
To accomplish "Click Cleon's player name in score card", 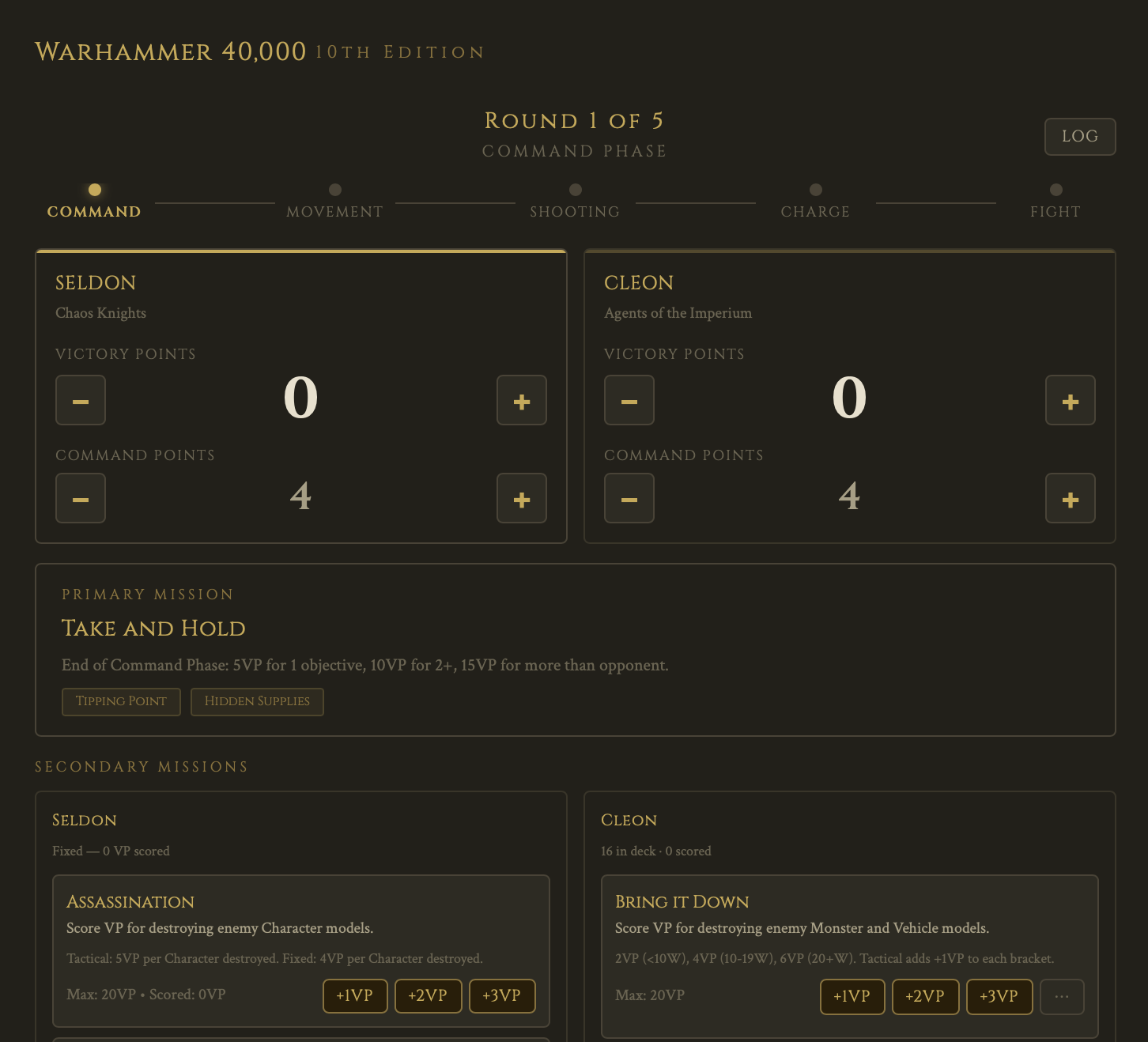I will (x=639, y=283).
